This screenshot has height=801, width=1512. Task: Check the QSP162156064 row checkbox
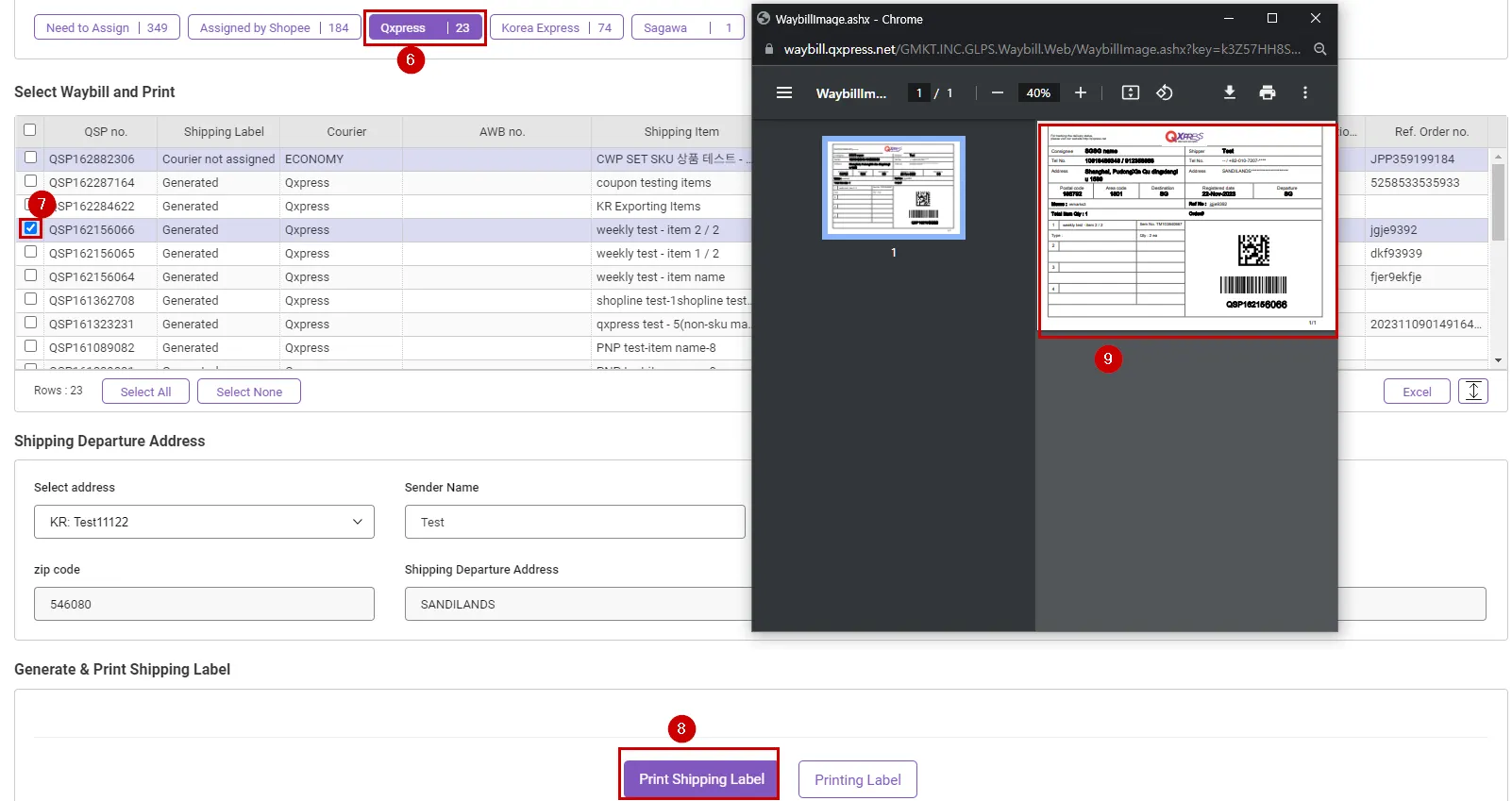(31, 275)
